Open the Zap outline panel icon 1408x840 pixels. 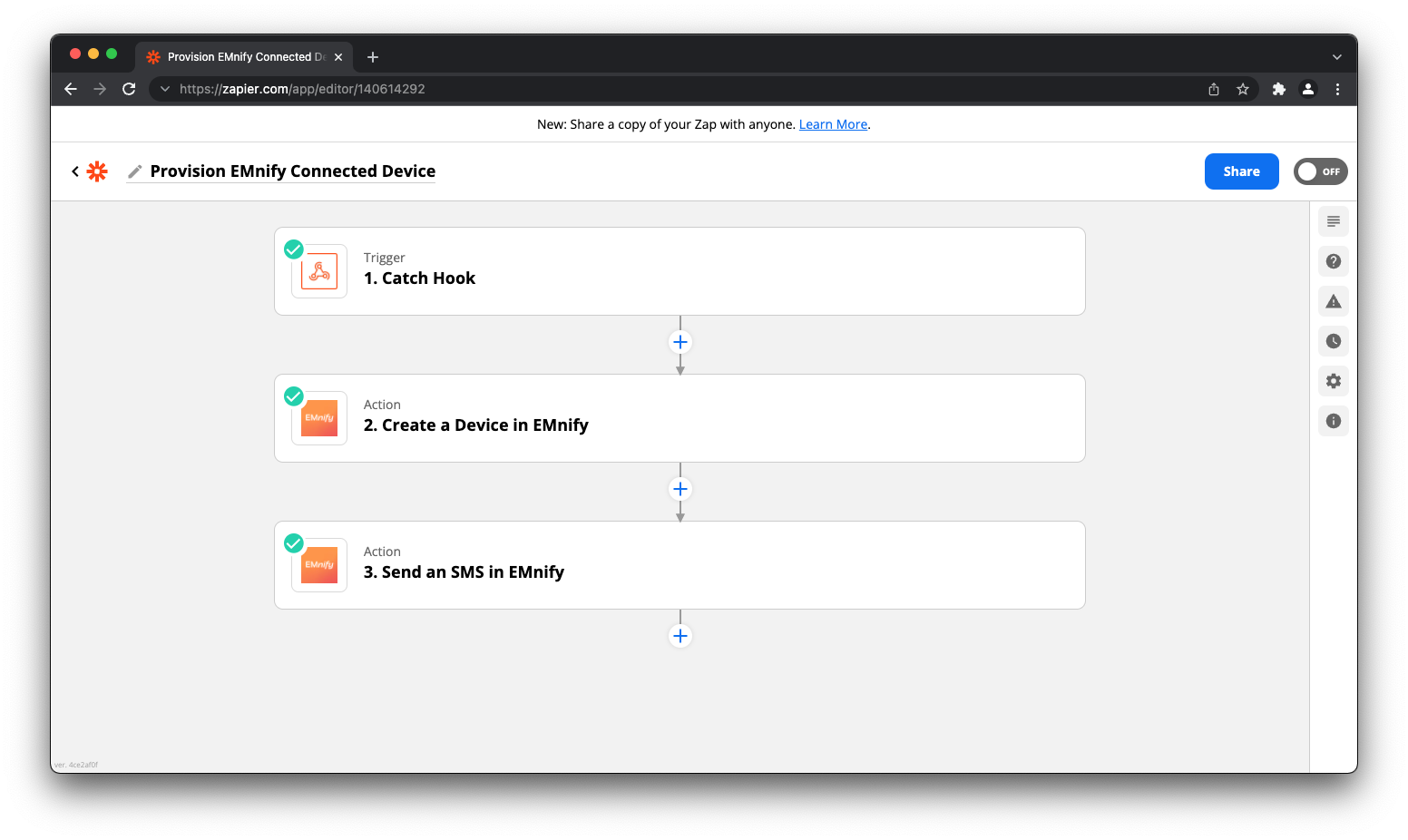coord(1334,221)
